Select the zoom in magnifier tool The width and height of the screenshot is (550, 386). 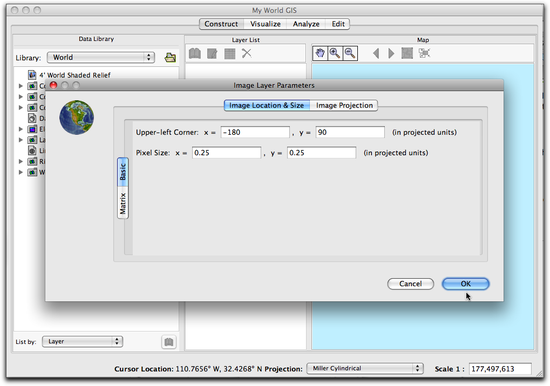335,53
